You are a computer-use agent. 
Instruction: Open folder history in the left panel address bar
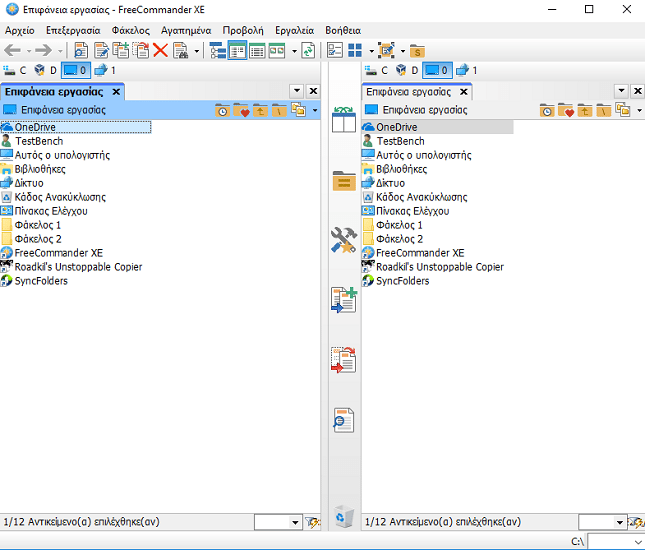pyautogui.click(x=222, y=110)
